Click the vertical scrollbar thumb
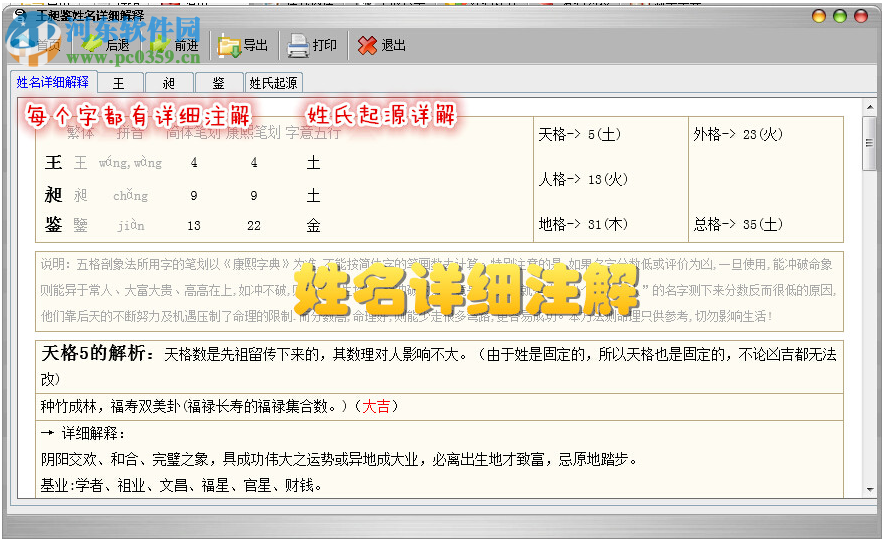884x541 pixels. point(869,143)
